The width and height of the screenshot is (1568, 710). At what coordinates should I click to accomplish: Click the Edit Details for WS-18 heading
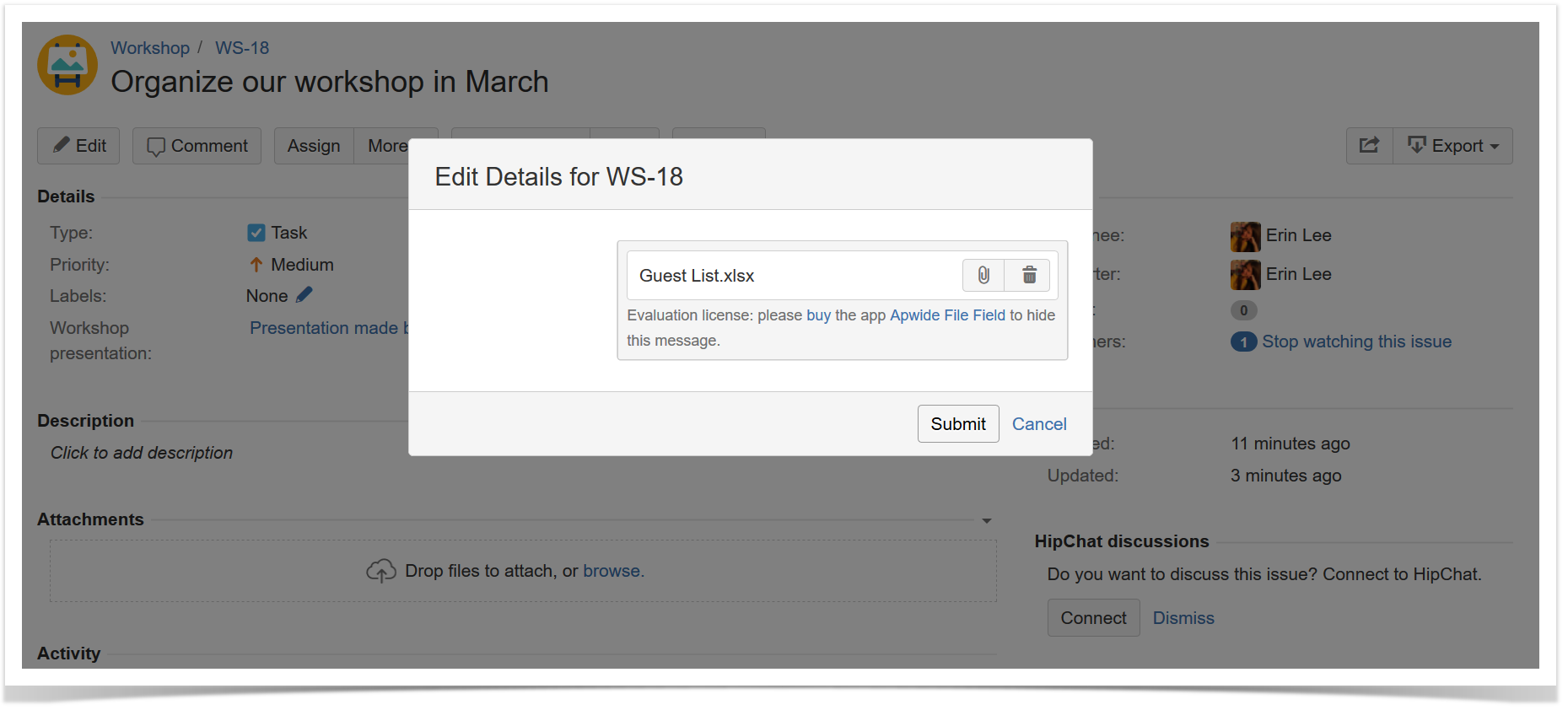pyautogui.click(x=558, y=176)
